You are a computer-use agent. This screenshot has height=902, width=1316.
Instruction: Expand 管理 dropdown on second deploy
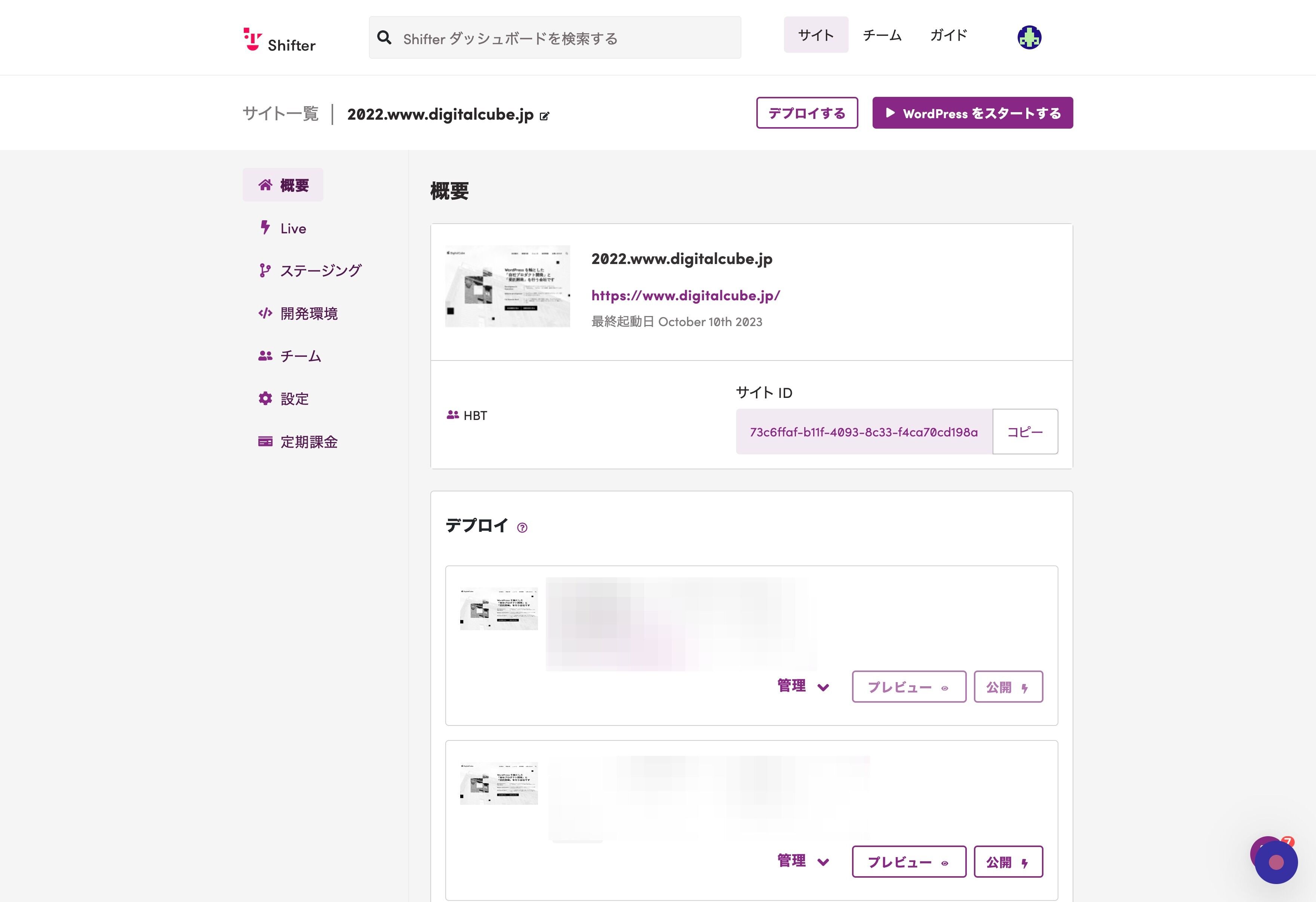click(x=803, y=861)
